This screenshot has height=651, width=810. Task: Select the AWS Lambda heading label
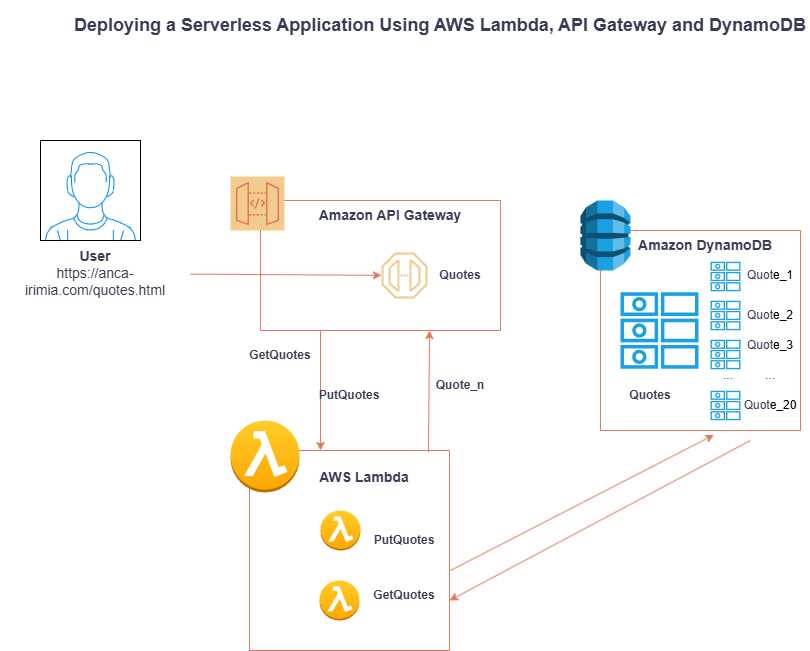364,477
